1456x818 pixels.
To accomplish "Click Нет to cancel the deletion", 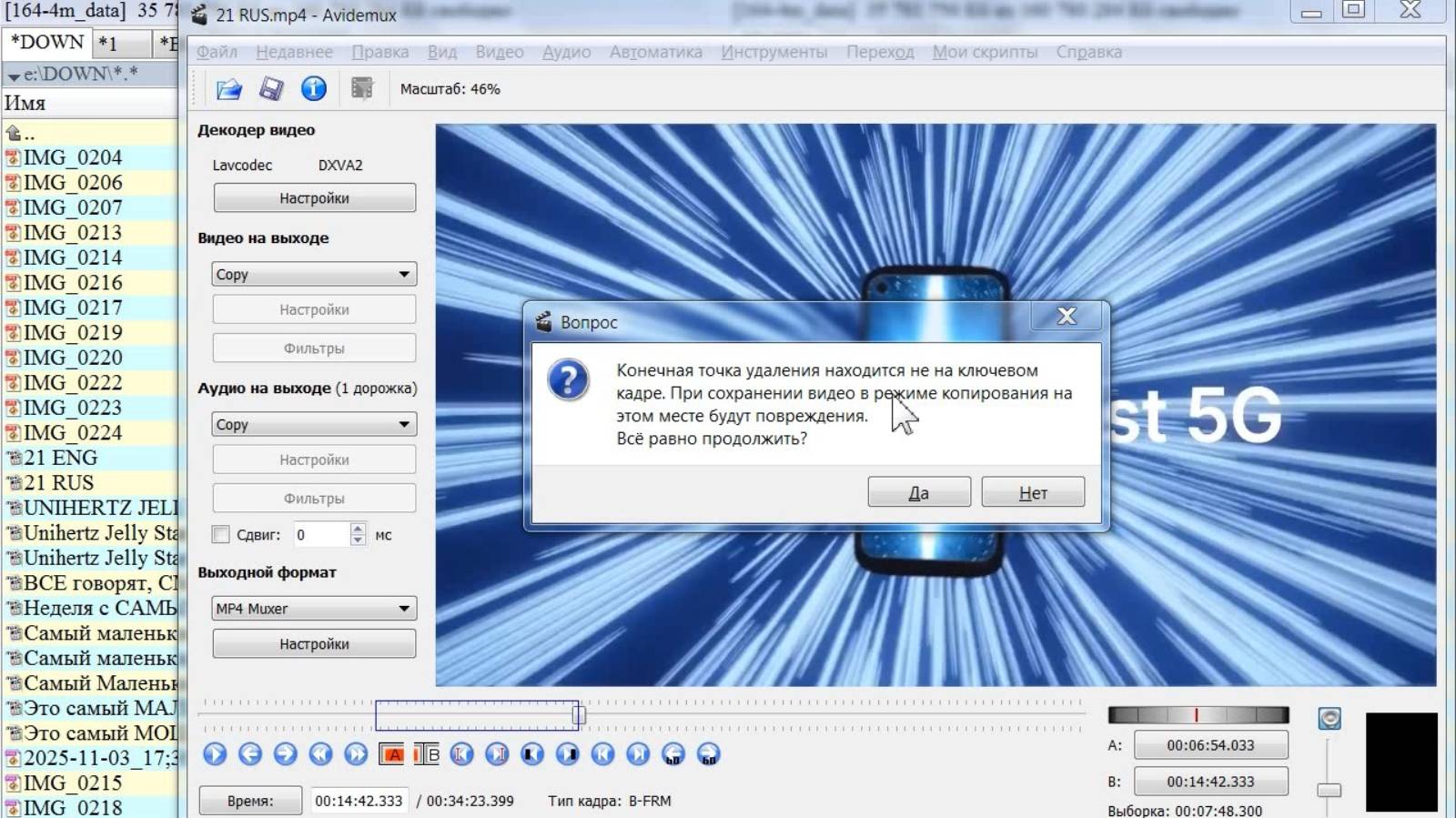I will [x=1033, y=492].
